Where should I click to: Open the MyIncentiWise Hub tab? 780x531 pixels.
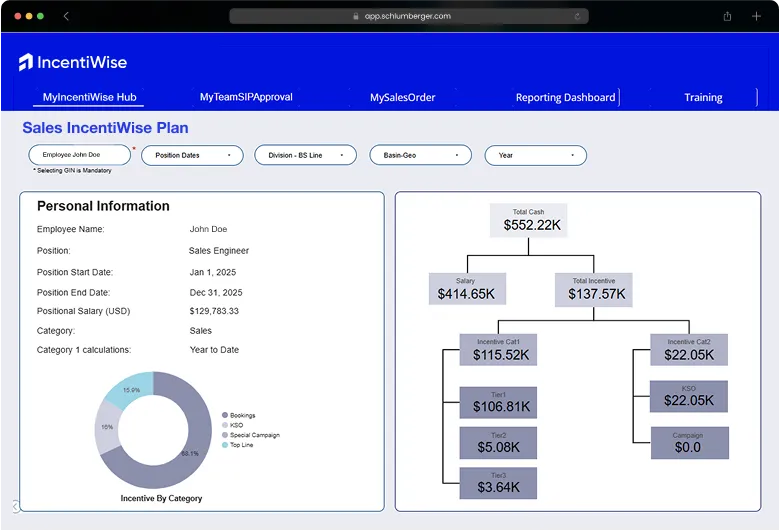[x=90, y=97]
